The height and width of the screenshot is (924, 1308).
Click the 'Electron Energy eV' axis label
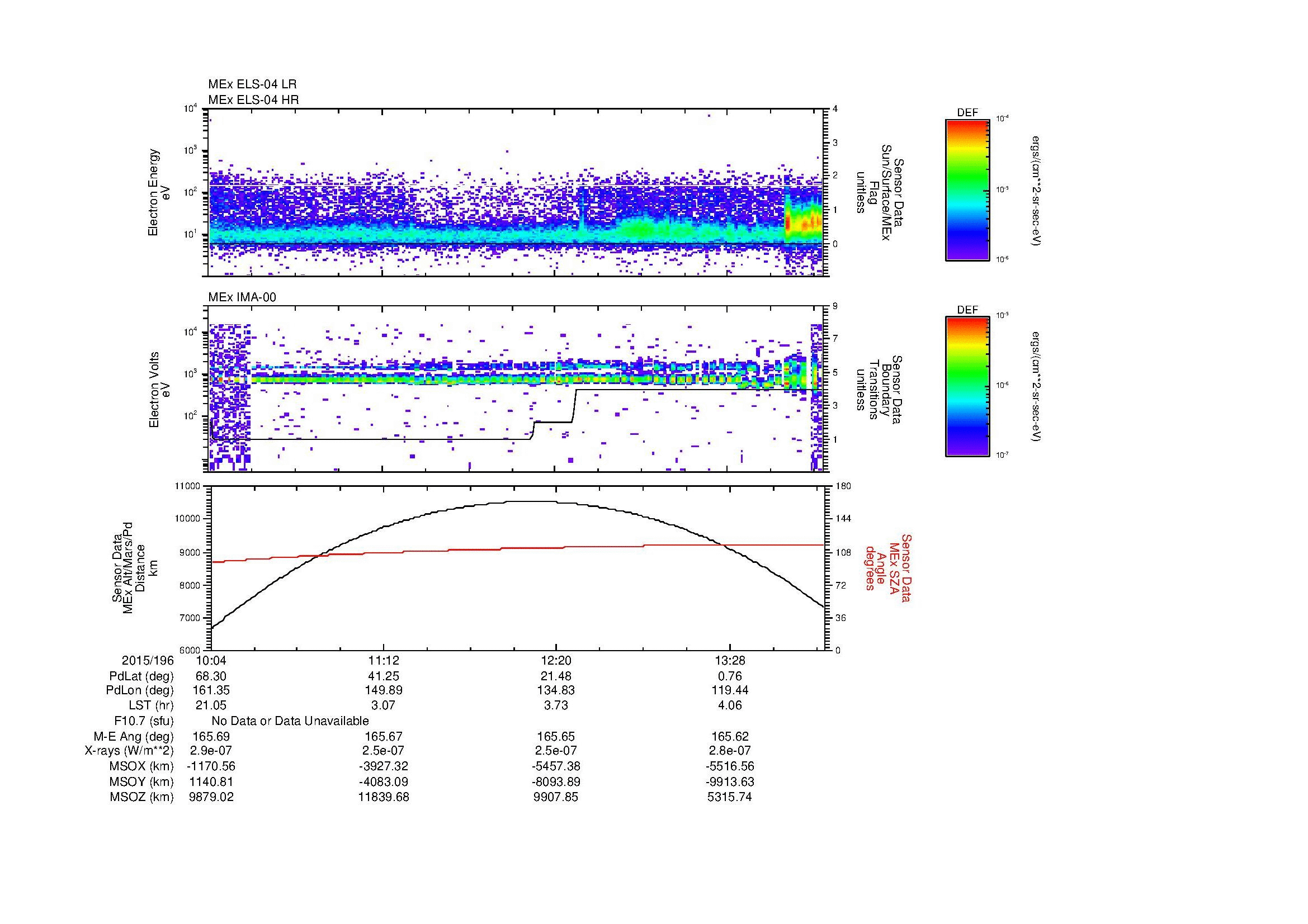159,192
